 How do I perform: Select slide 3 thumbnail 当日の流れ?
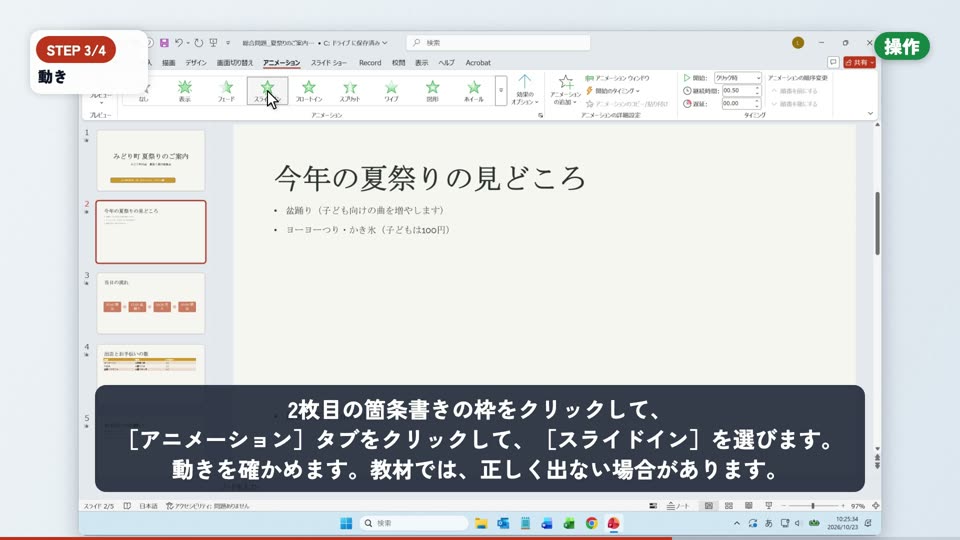point(151,303)
